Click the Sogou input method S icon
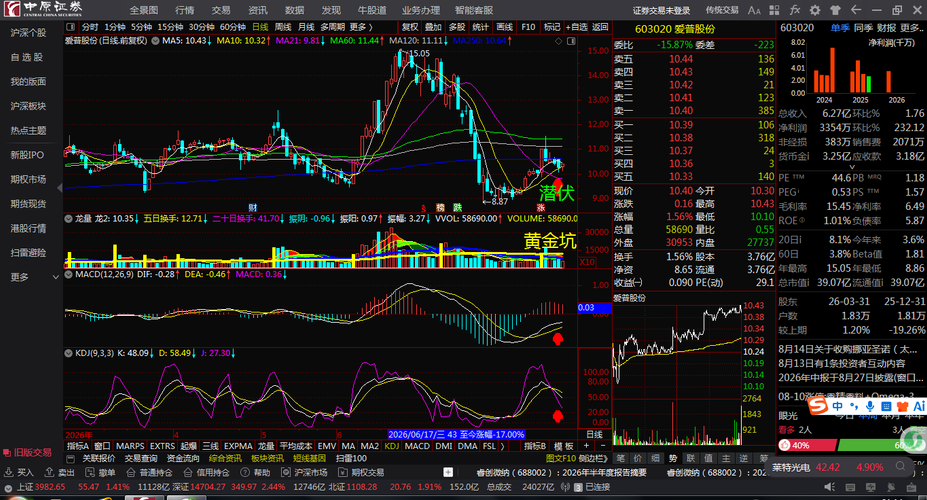The image size is (927, 500). 818,406
